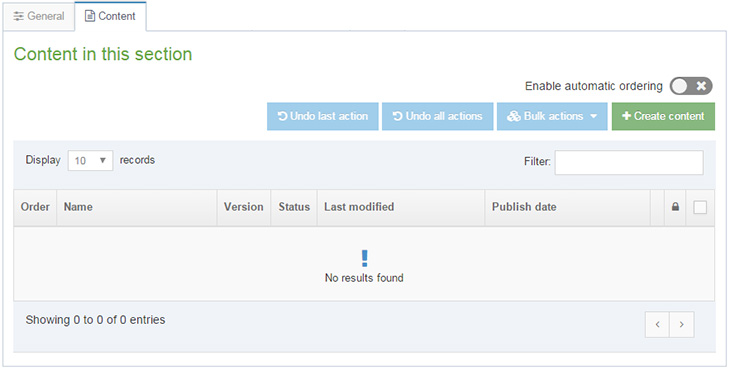This screenshot has width=730, height=370.
Task: Tick the select-all checkbox in header
Action: [700, 207]
